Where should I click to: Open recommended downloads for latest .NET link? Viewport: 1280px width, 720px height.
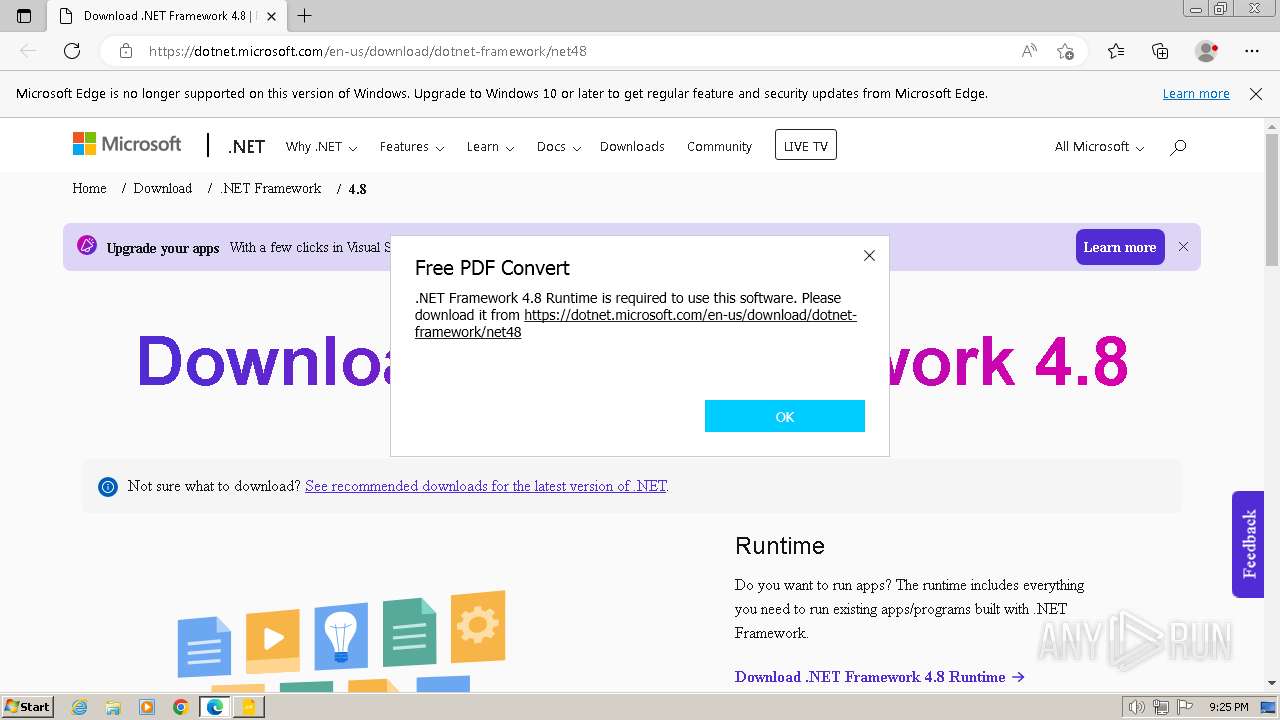[485, 486]
